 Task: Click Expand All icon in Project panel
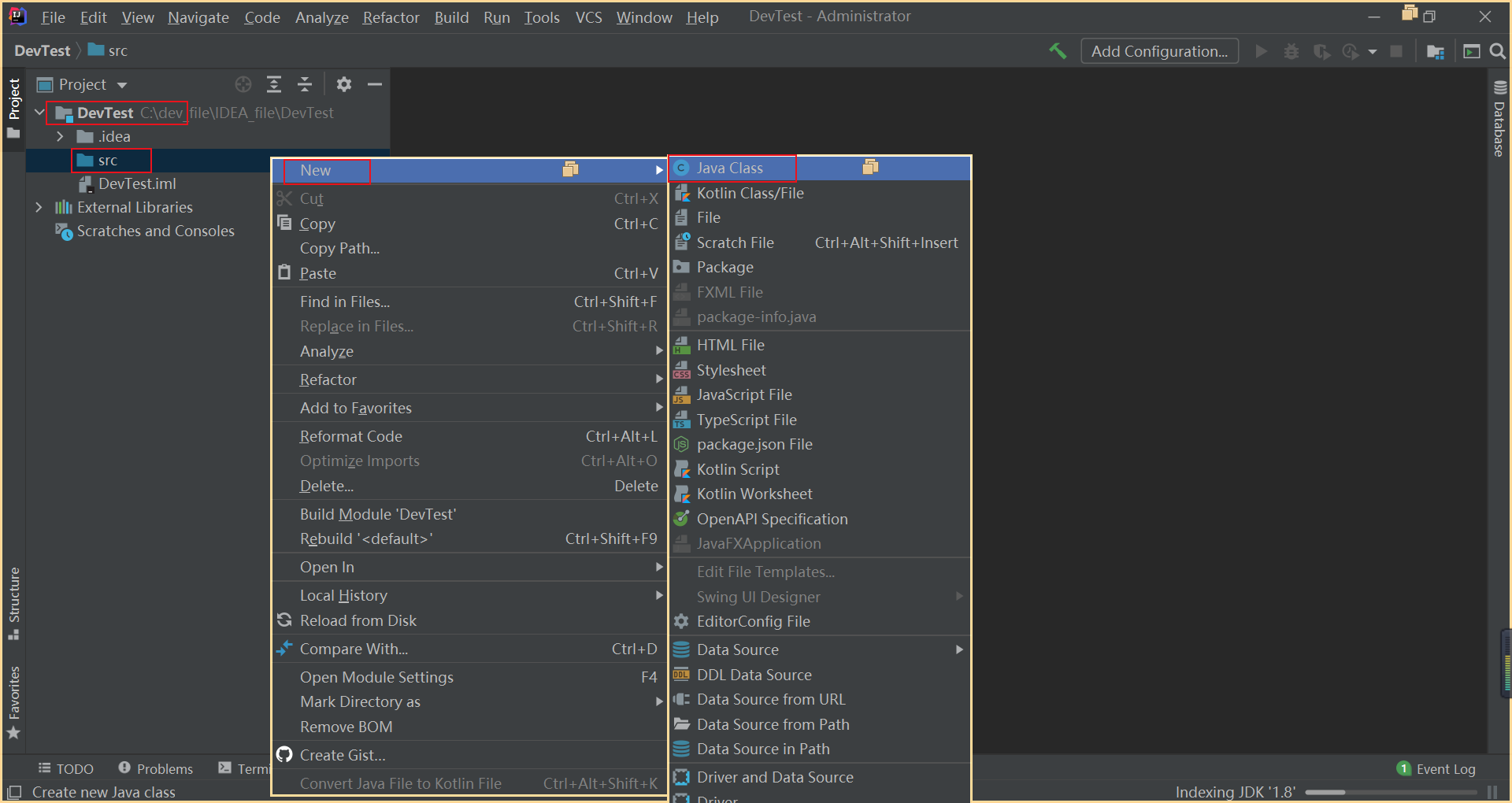274,84
